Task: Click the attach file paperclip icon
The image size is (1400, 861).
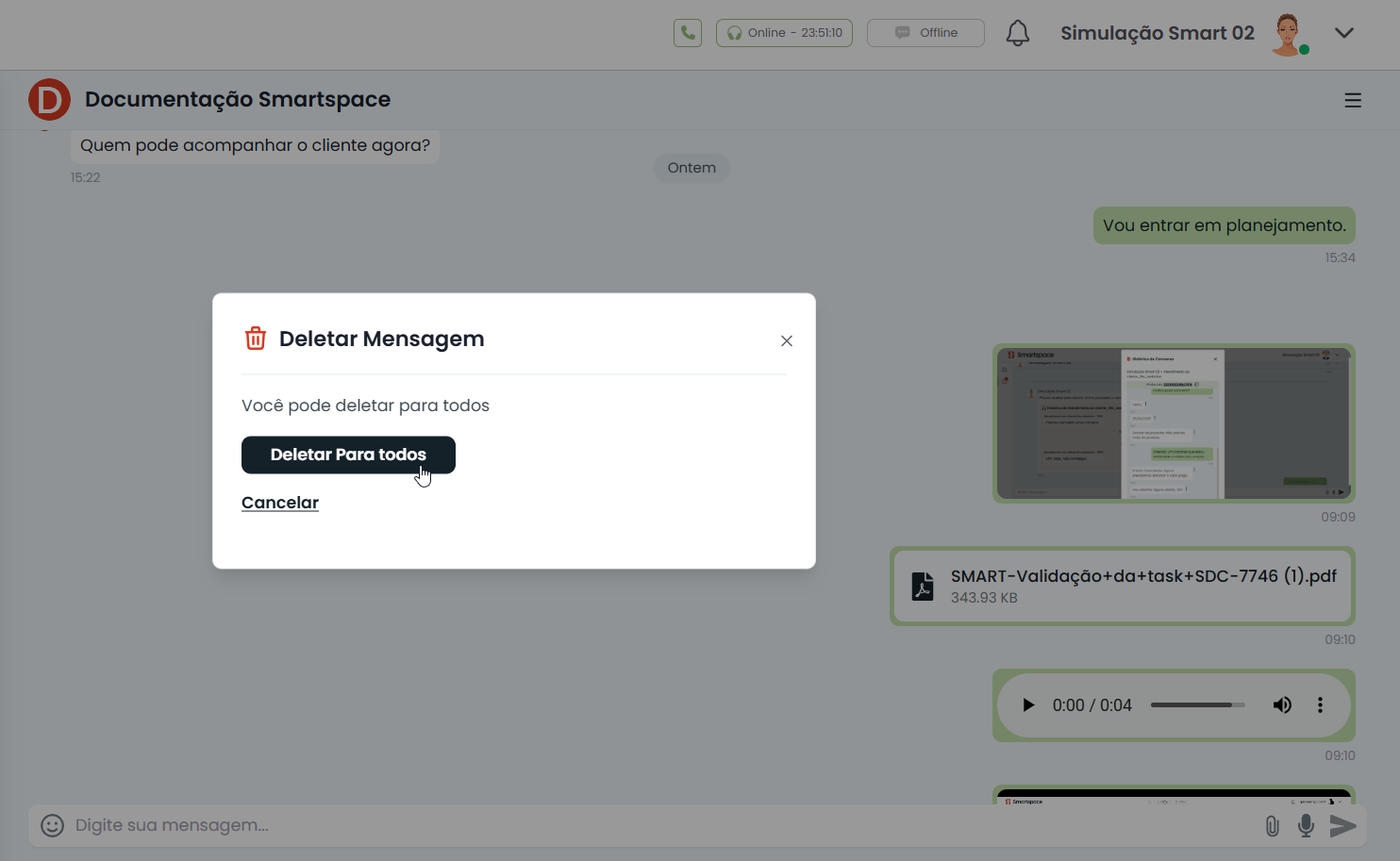Action: (1272, 826)
